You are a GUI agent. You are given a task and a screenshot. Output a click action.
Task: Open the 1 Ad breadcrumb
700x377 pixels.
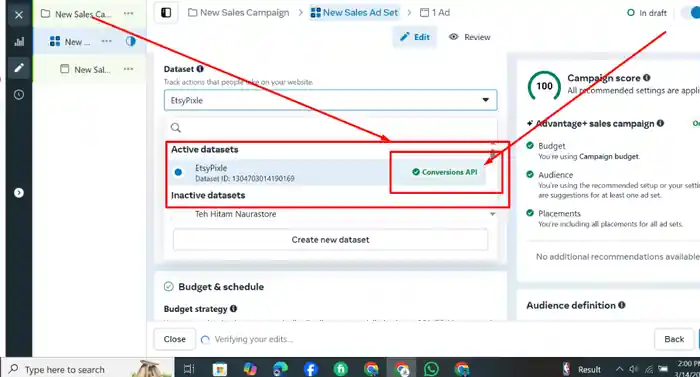(x=435, y=13)
